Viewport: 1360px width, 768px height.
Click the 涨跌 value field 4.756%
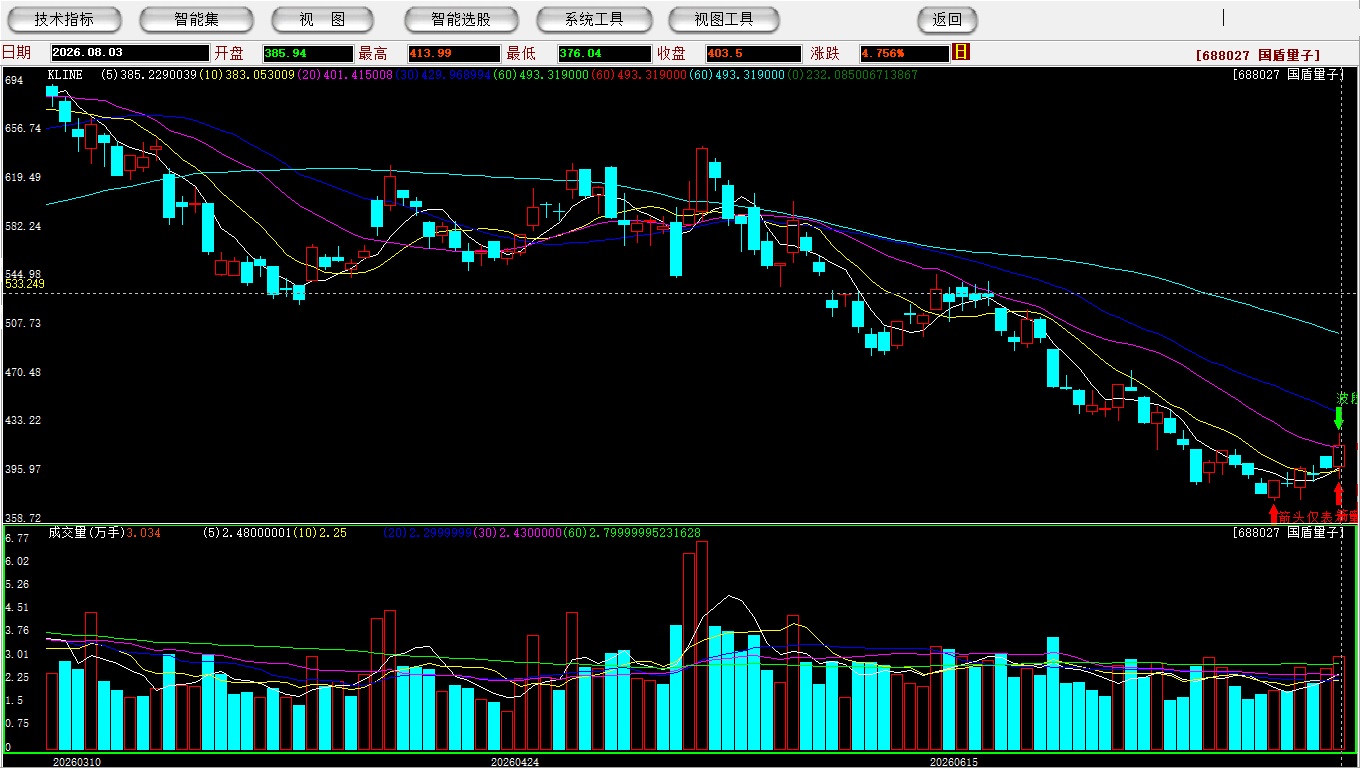tap(903, 53)
